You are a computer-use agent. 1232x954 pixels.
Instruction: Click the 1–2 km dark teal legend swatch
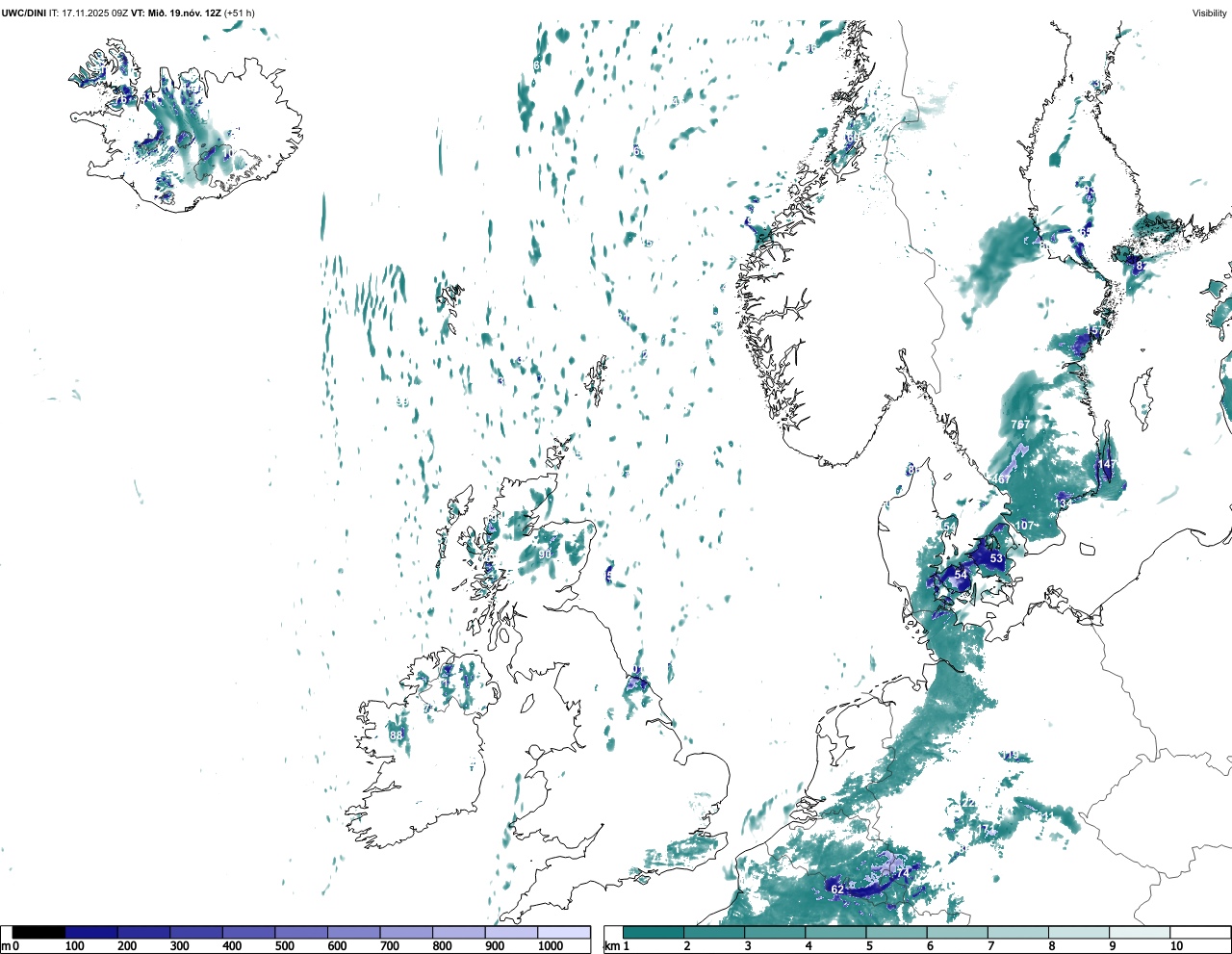(x=654, y=932)
